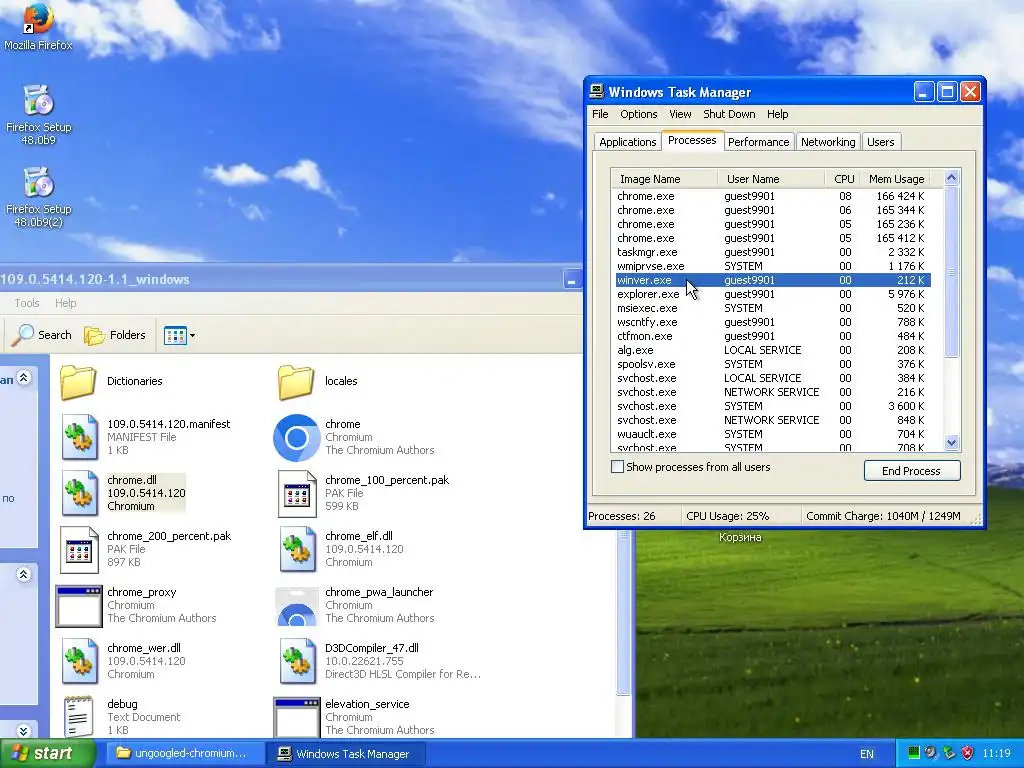Select the ctfmon.exe process row
Screen dimensions: 1024x768
click(773, 336)
